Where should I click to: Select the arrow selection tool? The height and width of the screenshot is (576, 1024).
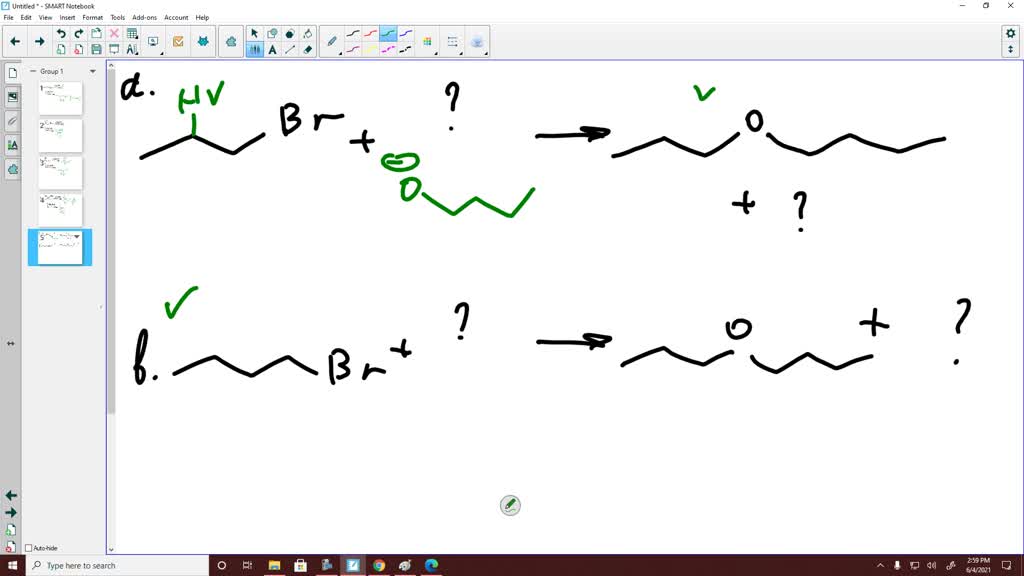[x=254, y=34]
